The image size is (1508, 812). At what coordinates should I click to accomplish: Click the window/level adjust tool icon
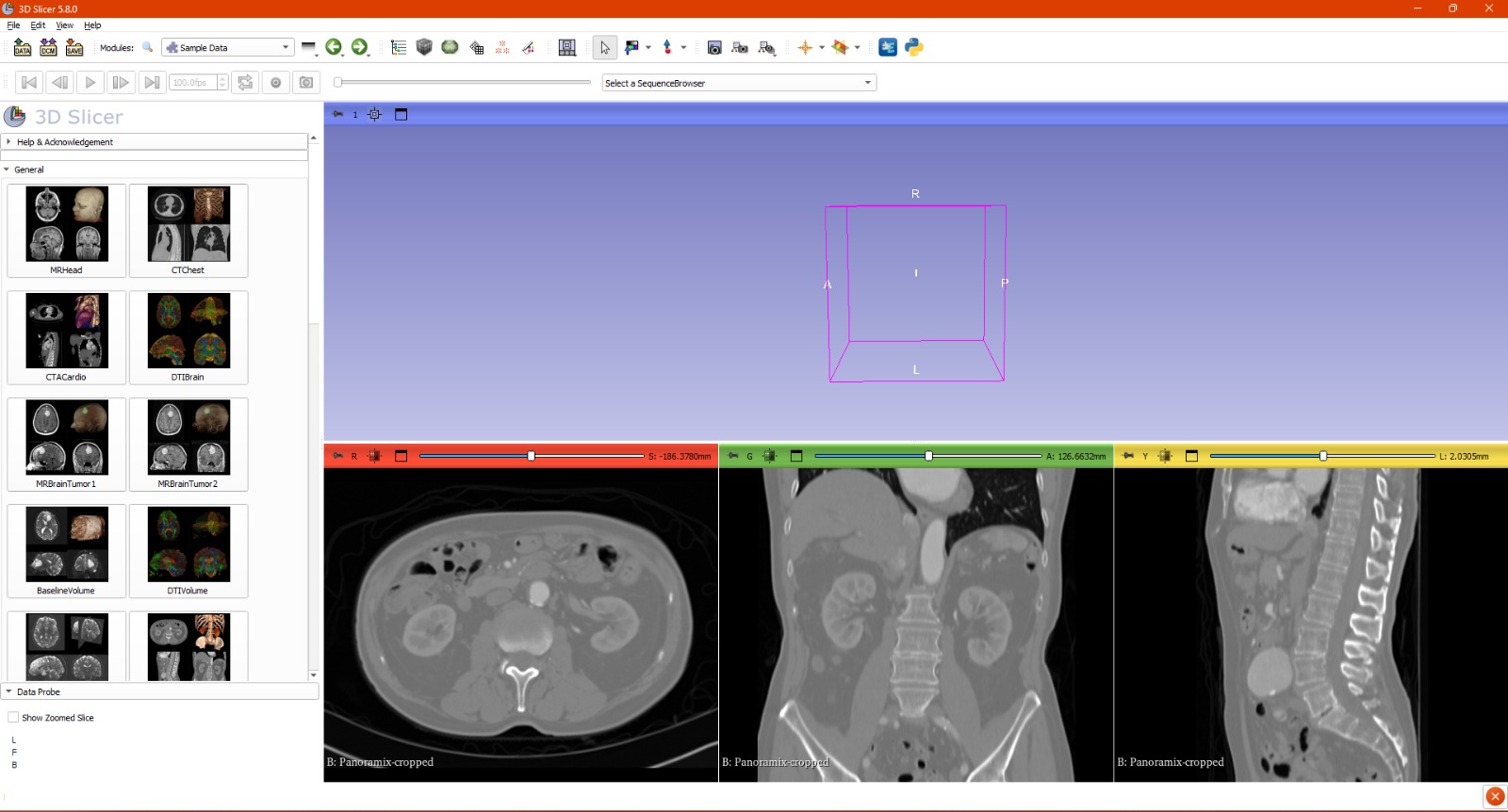pyautogui.click(x=631, y=47)
